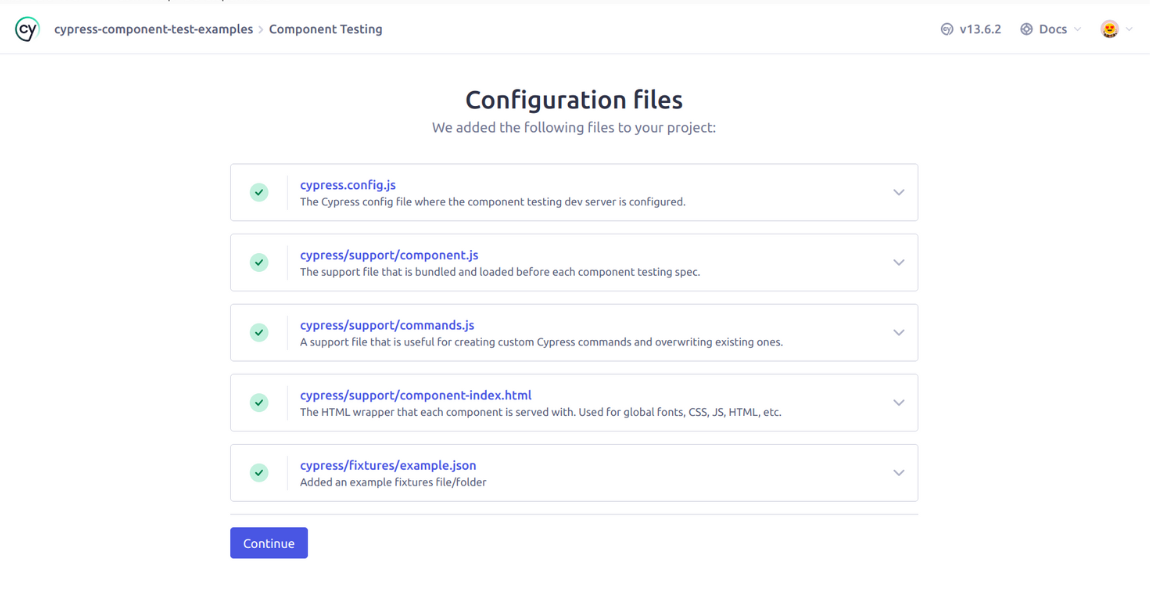Click the Cypress logo in the header
The width and height of the screenshot is (1150, 600).
point(26,28)
